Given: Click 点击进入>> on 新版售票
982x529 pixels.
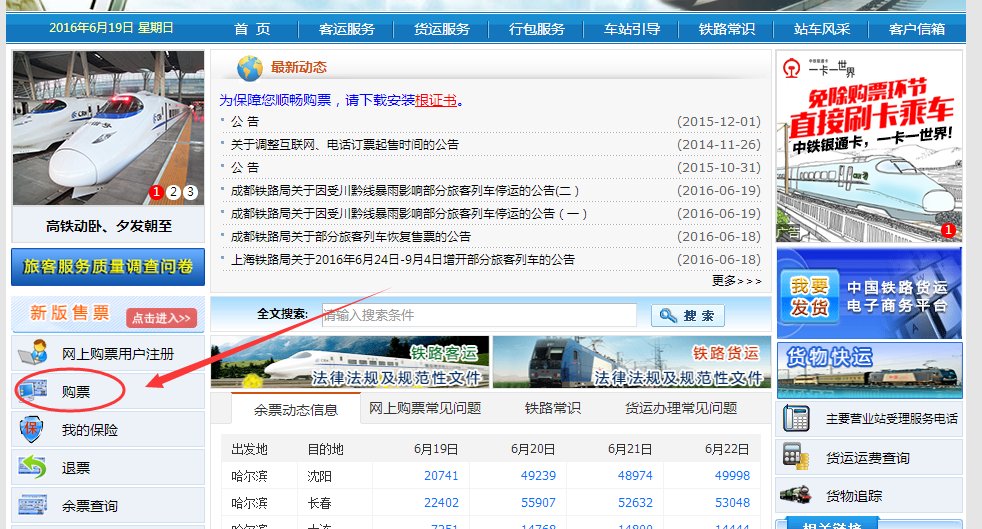Looking at the screenshot, I should (161, 318).
